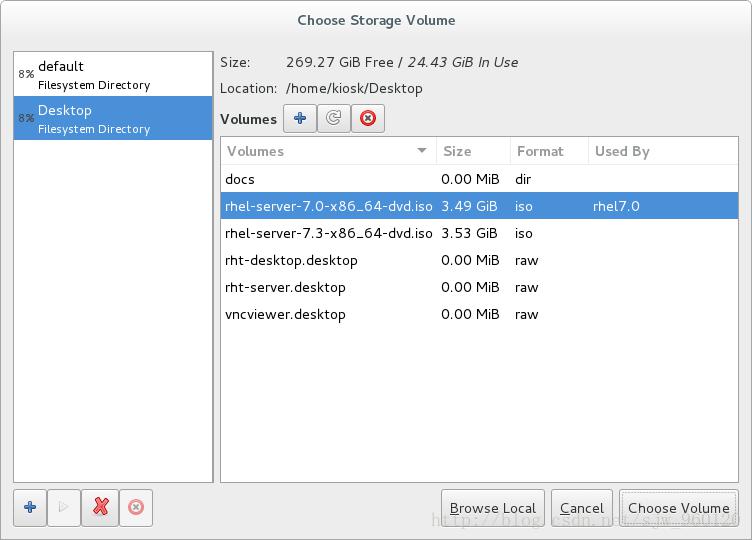The image size is (752, 540).
Task: Confirm with Choose Volume button
Action: pyautogui.click(x=678, y=508)
